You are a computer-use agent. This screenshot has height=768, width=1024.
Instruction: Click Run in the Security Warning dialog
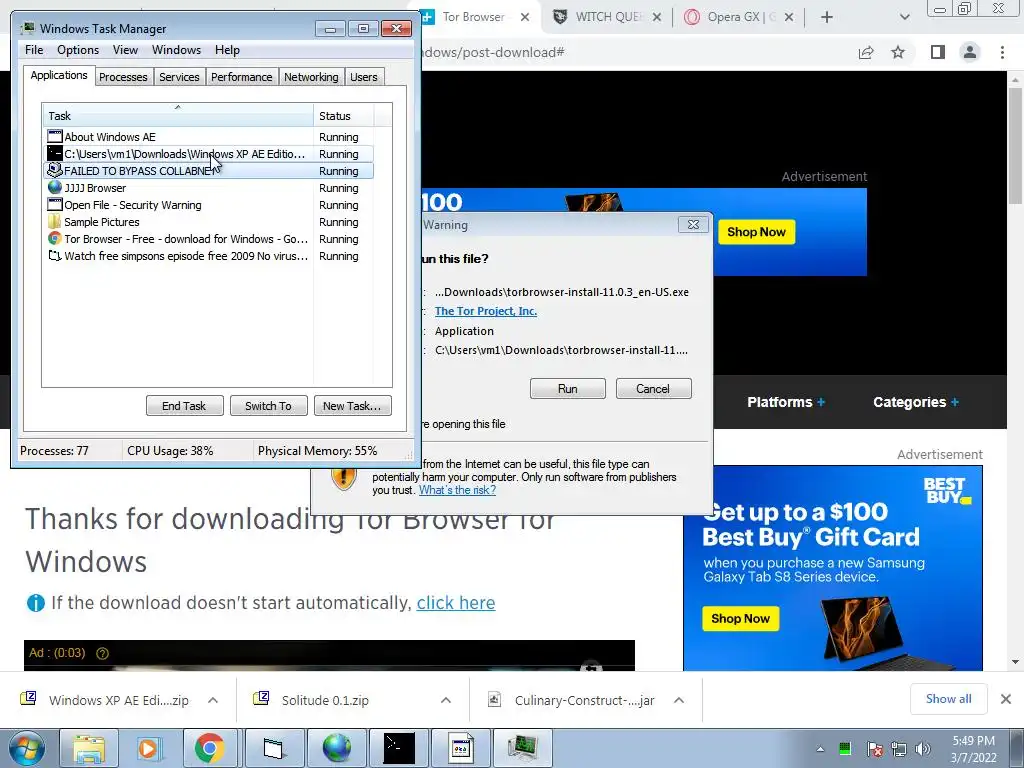(568, 389)
